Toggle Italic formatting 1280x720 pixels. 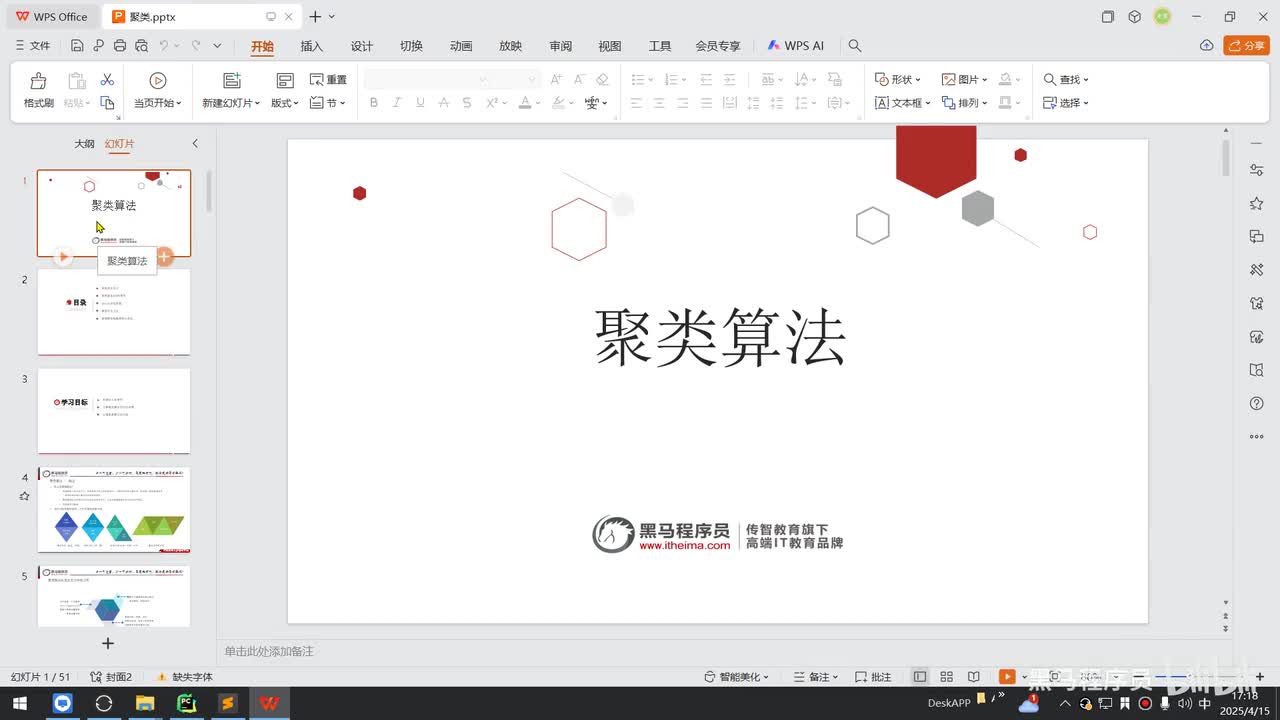397,103
